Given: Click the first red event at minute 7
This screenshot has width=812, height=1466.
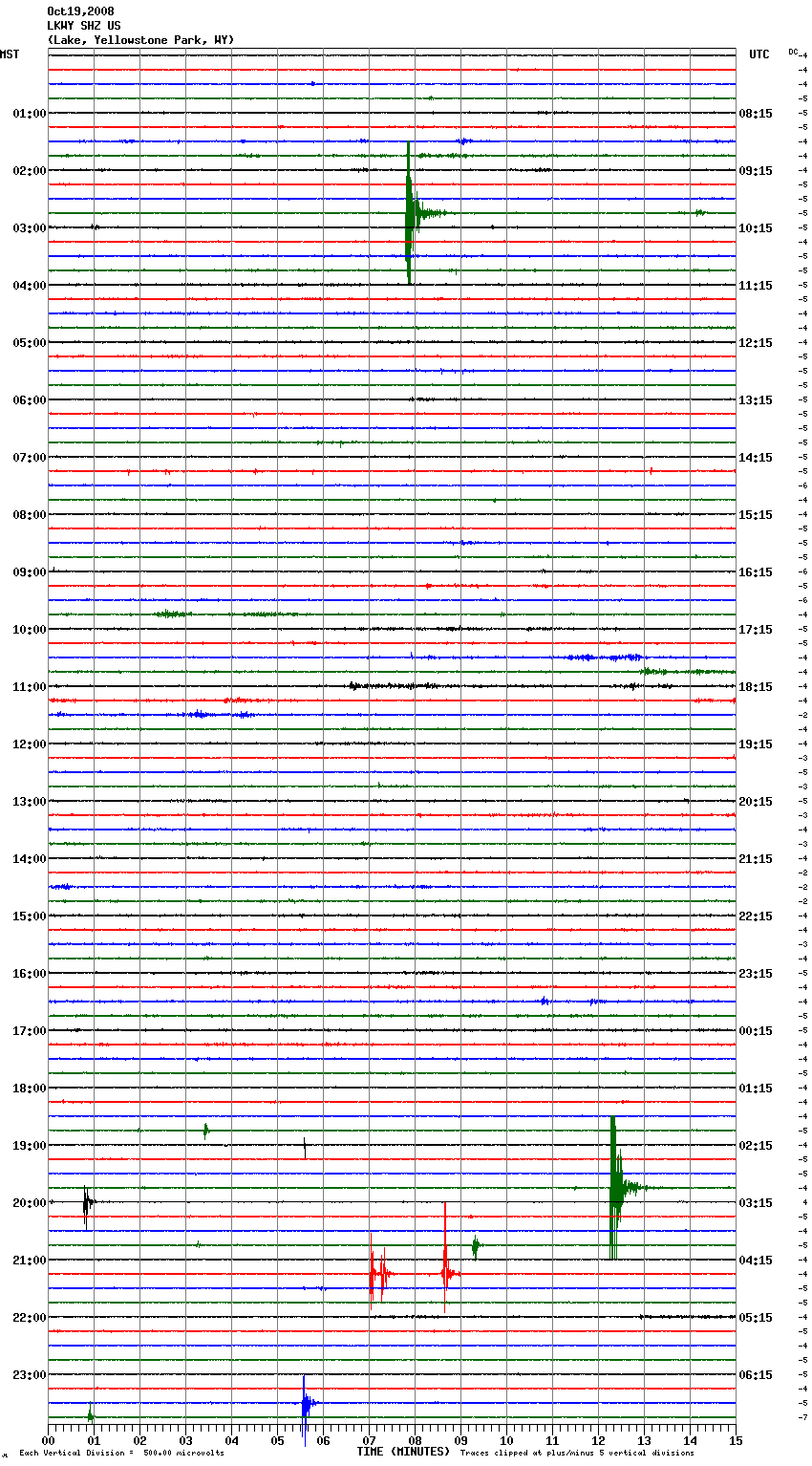Looking at the screenshot, I should (x=372, y=1273).
